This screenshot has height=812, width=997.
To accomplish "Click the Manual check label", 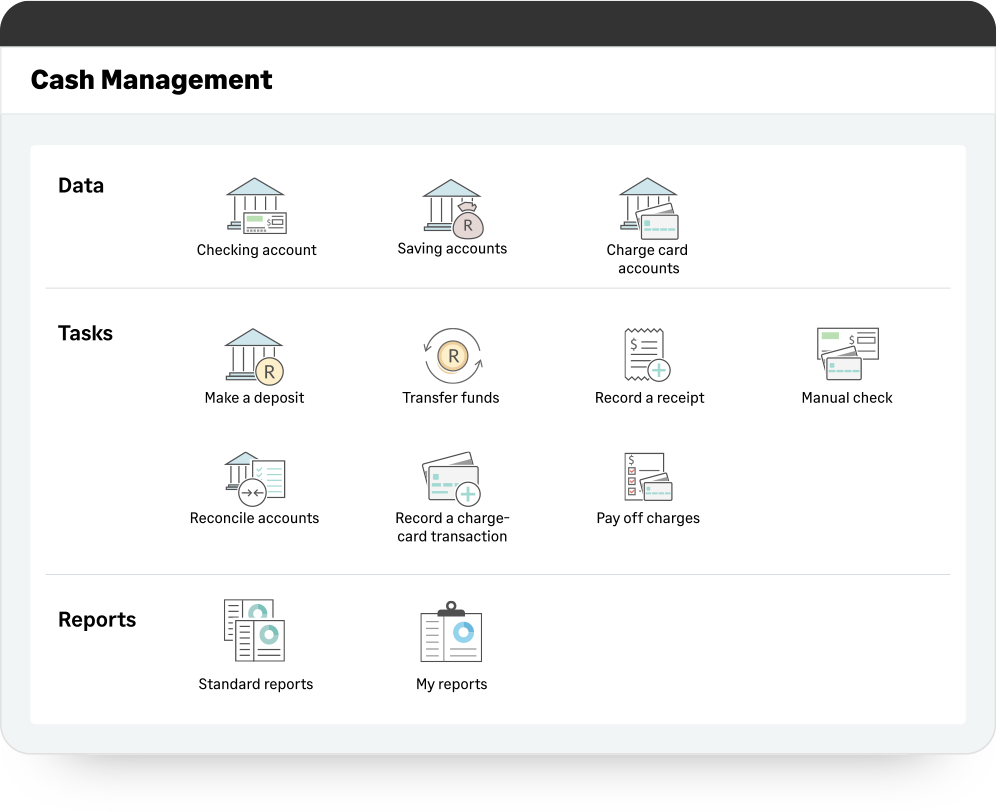I will [847, 398].
